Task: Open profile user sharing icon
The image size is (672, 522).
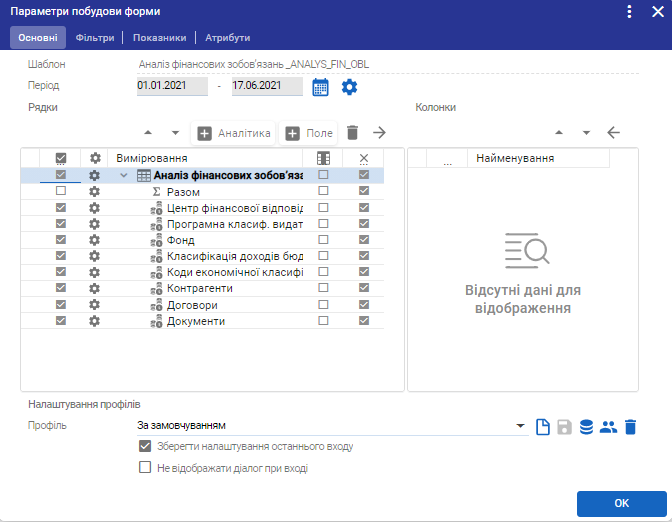Action: tap(608, 427)
